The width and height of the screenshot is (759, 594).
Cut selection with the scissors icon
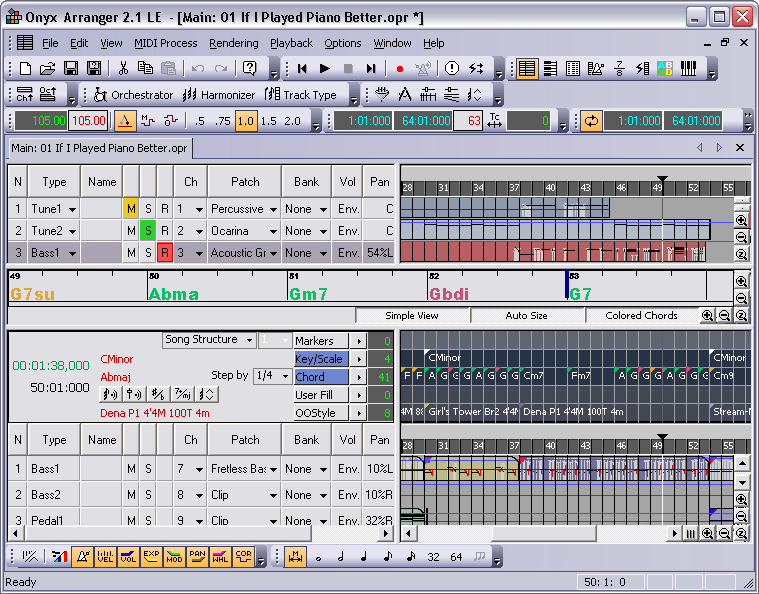(x=123, y=69)
